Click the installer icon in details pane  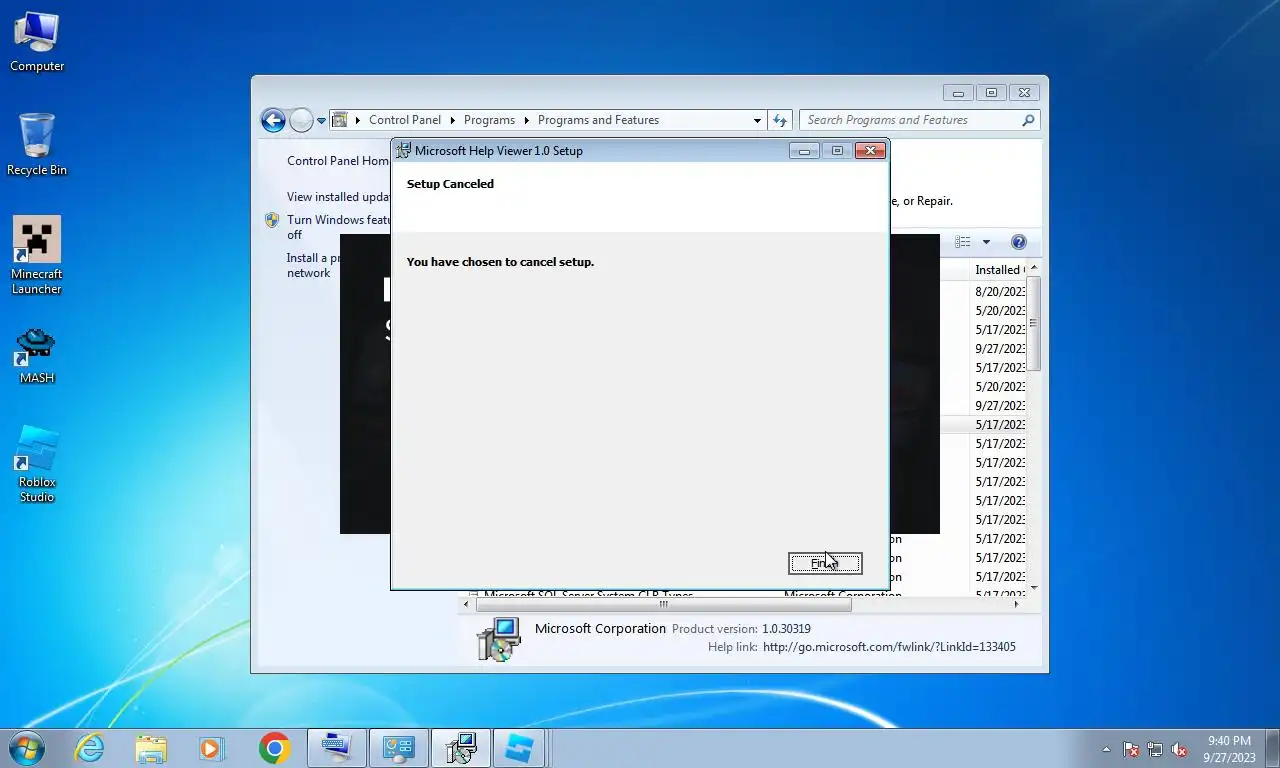(498, 639)
